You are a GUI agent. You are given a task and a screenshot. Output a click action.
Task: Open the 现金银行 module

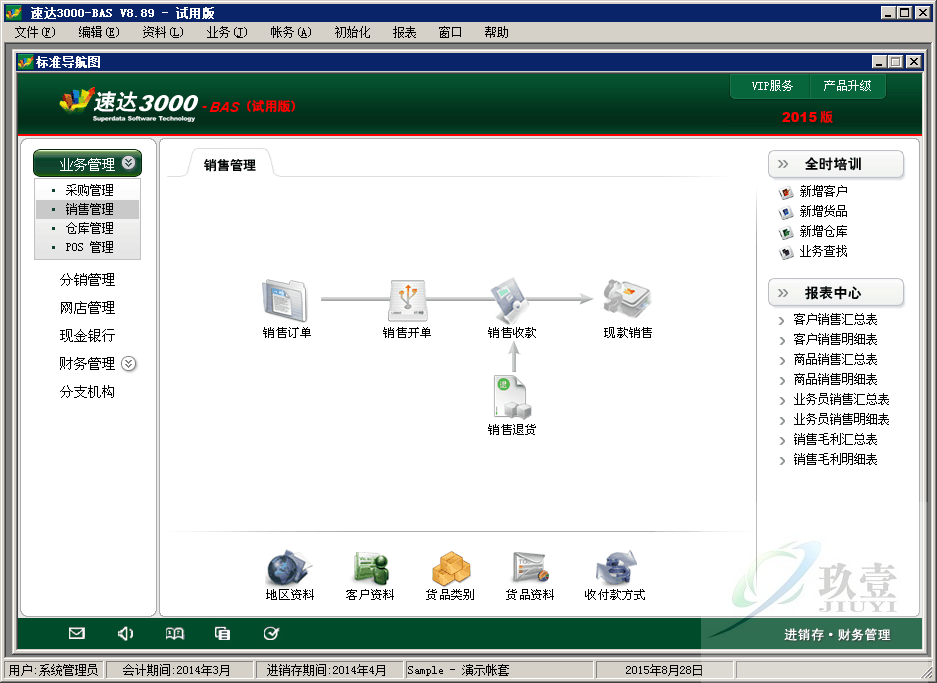coord(87,335)
